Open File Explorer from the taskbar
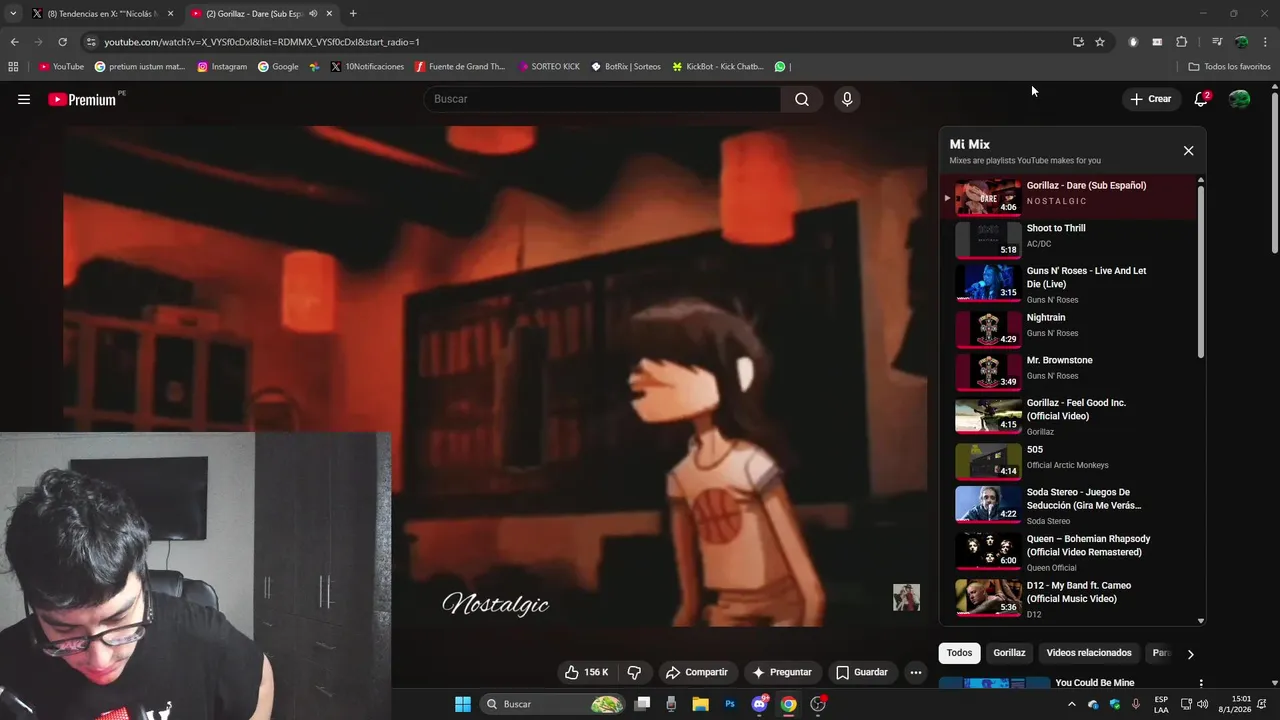This screenshot has height=720, width=1280. coord(700,704)
